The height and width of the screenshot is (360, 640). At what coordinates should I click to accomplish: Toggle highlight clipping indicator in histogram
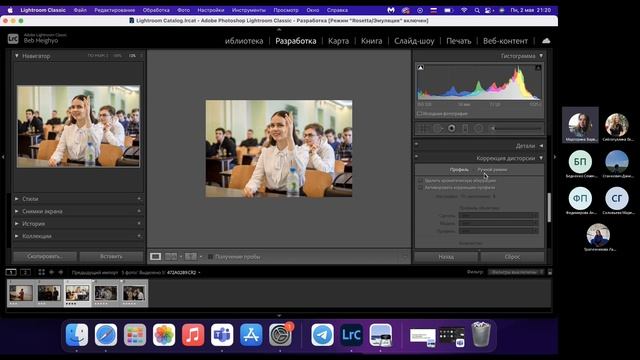[538, 67]
